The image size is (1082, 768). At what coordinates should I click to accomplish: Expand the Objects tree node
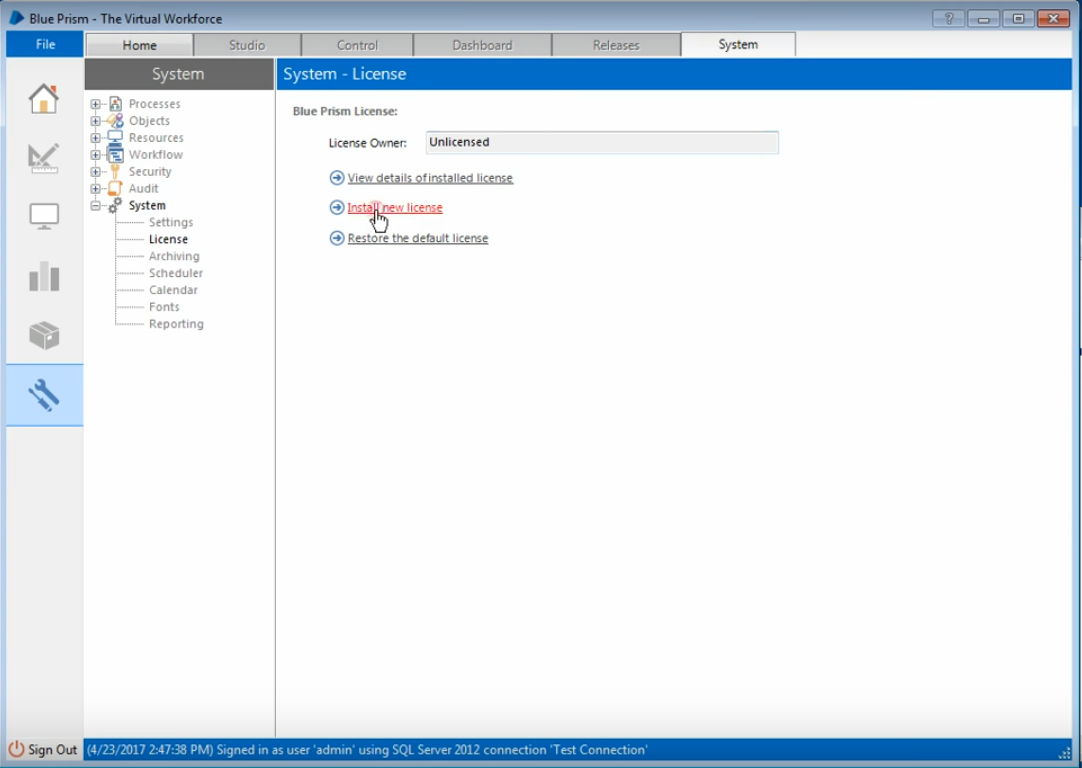pyautogui.click(x=95, y=121)
